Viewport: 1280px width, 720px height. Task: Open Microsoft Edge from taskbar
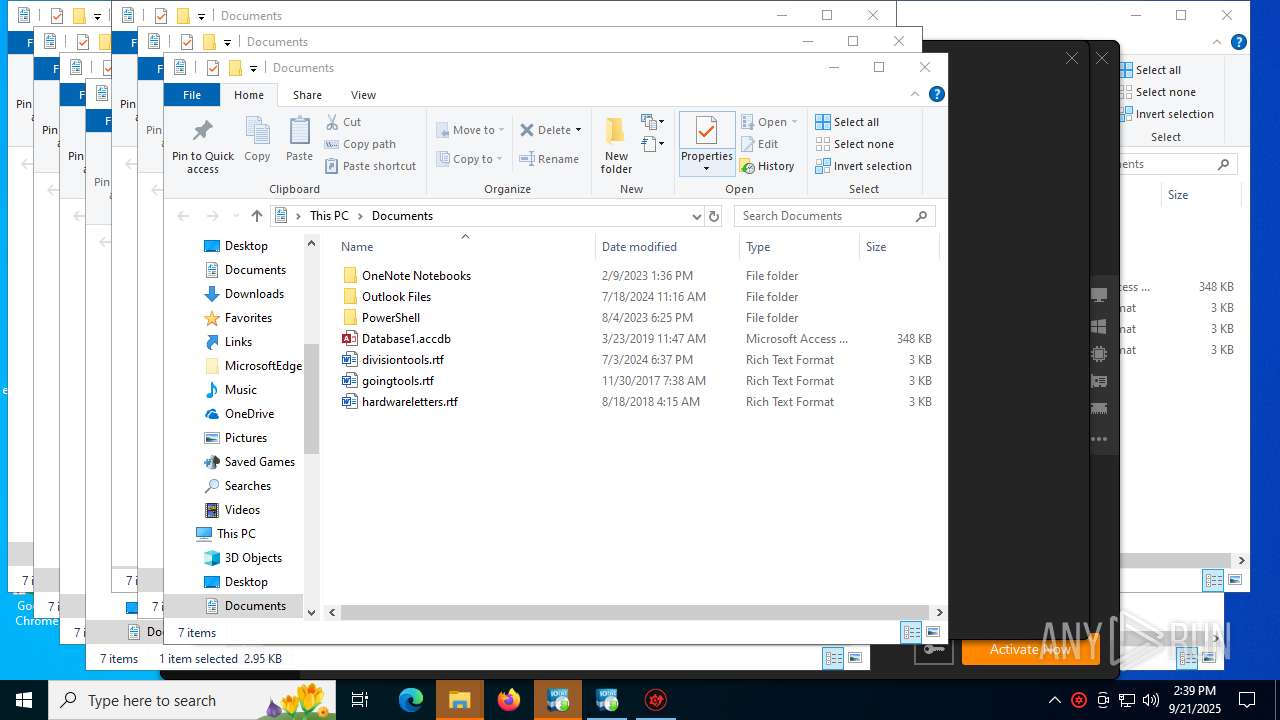point(411,700)
